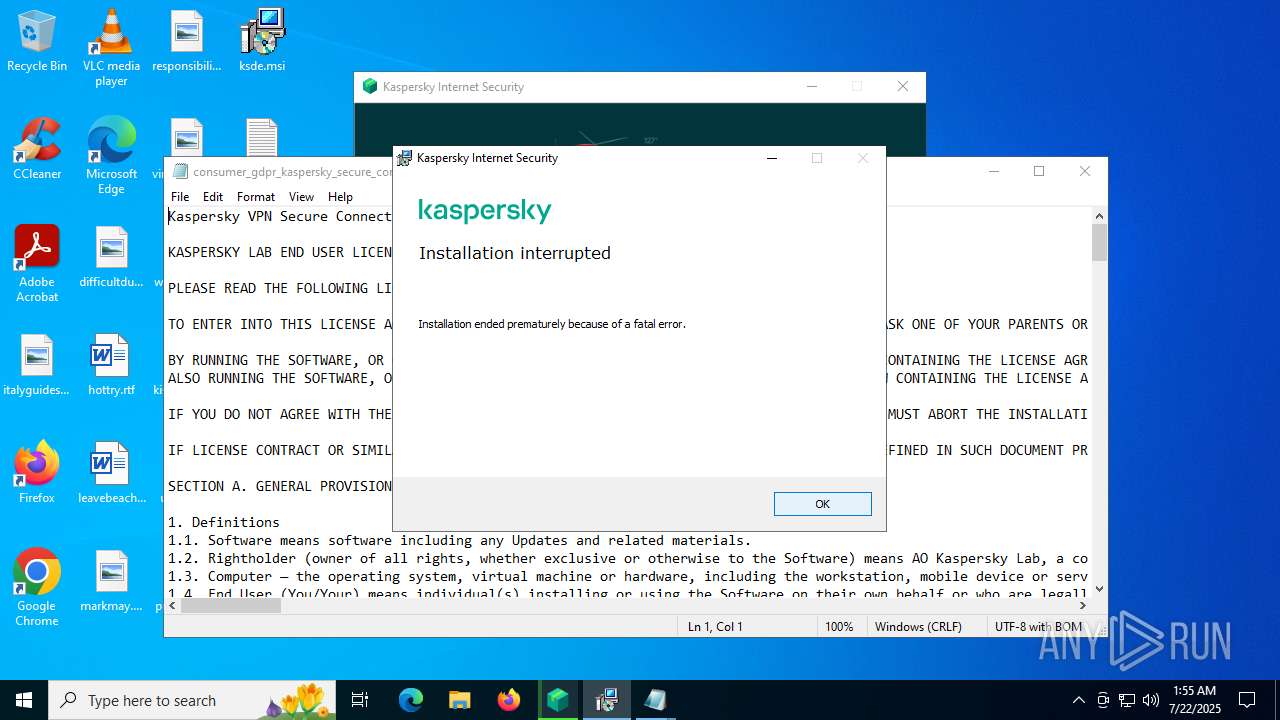Screen dimensions: 1280x720
Task: Launch Firefox from the taskbar
Action: pos(508,700)
